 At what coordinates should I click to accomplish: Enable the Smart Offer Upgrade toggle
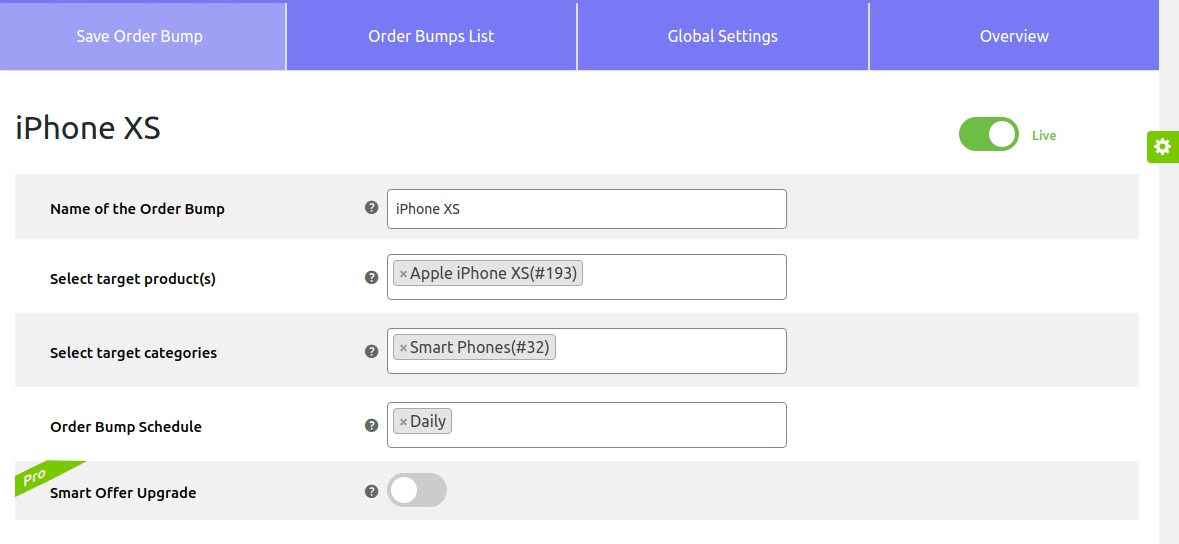(416, 490)
